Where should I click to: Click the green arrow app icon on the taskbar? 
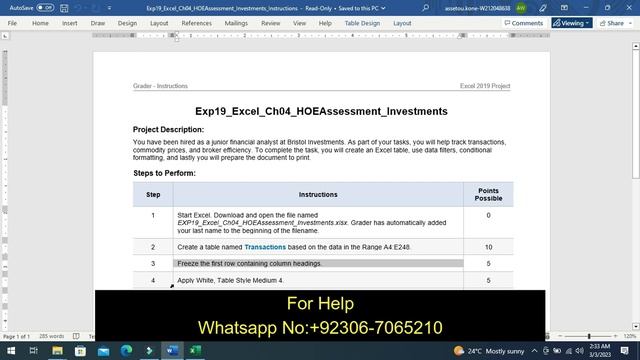(149, 351)
